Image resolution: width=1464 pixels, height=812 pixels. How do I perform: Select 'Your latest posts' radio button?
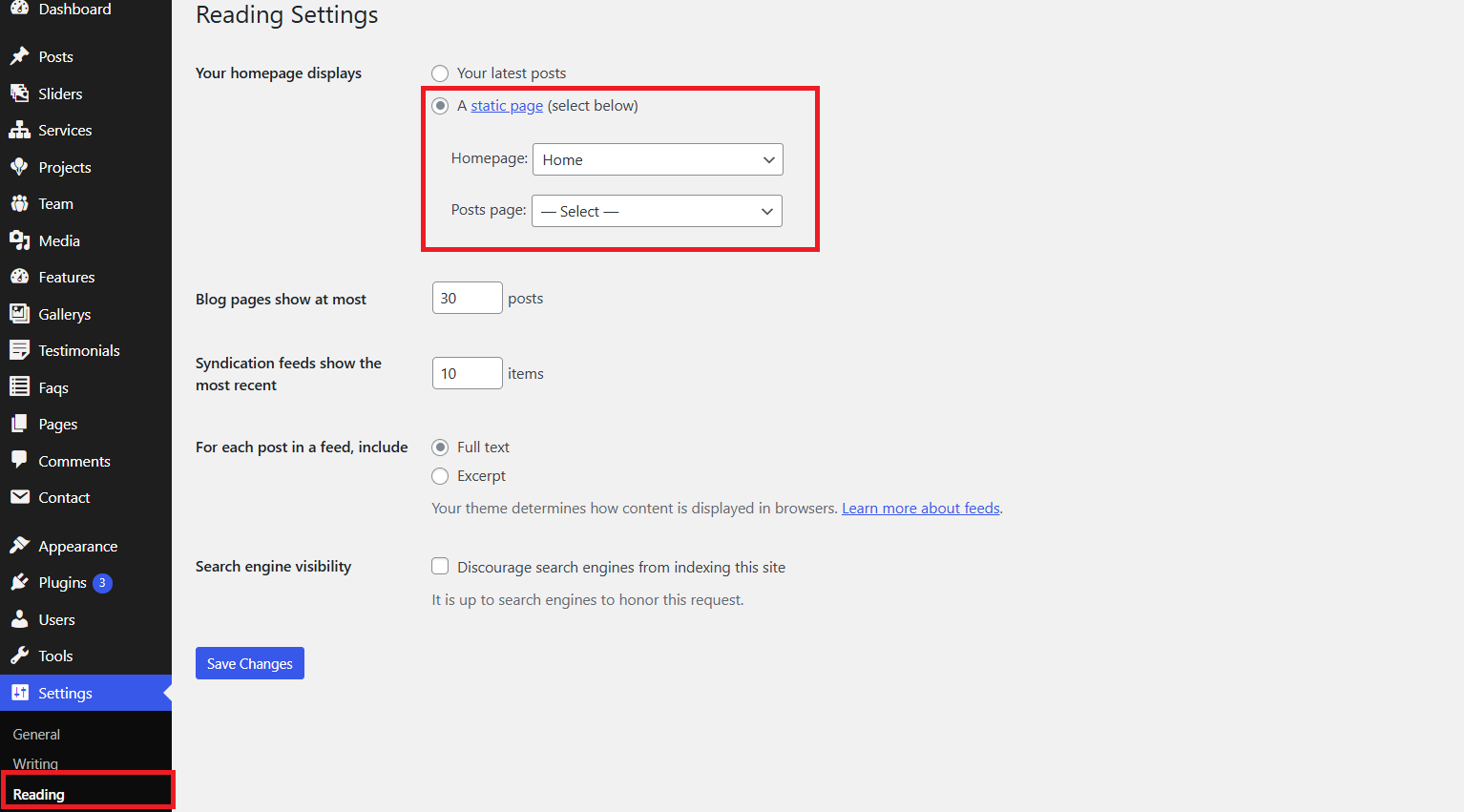click(440, 73)
